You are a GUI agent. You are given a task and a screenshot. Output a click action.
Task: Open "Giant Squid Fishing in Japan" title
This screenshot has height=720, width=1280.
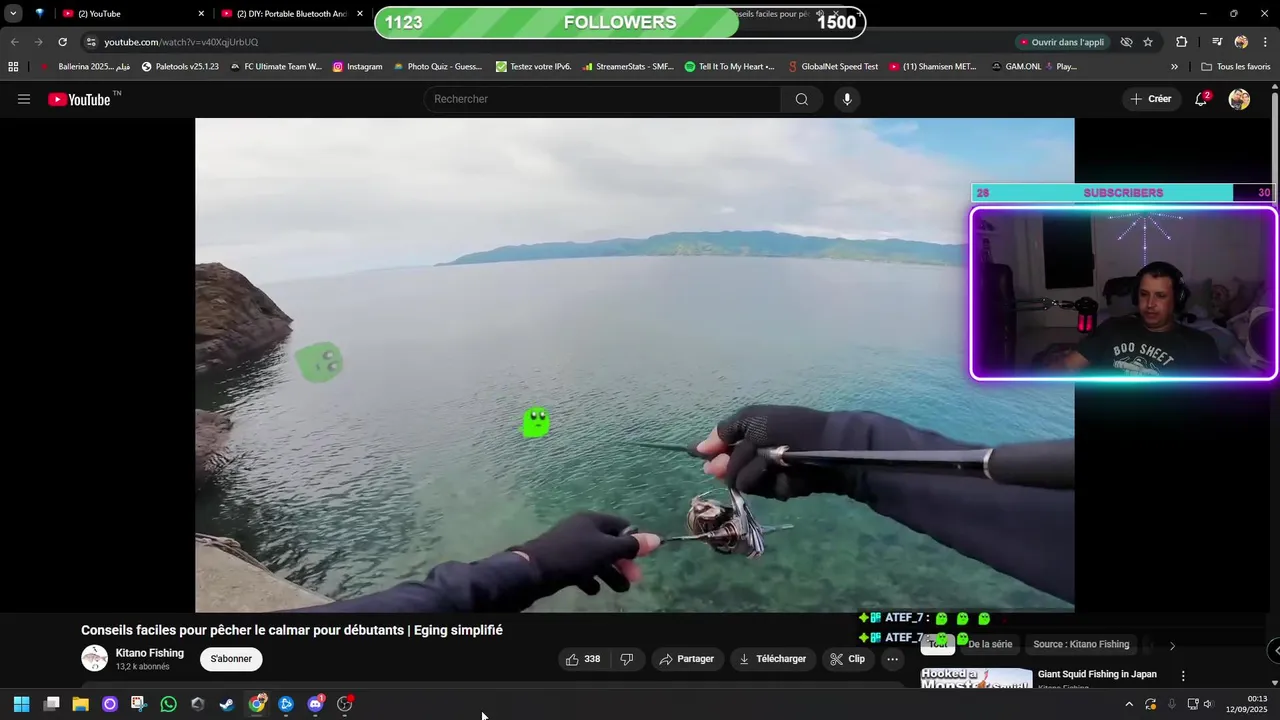1097,674
